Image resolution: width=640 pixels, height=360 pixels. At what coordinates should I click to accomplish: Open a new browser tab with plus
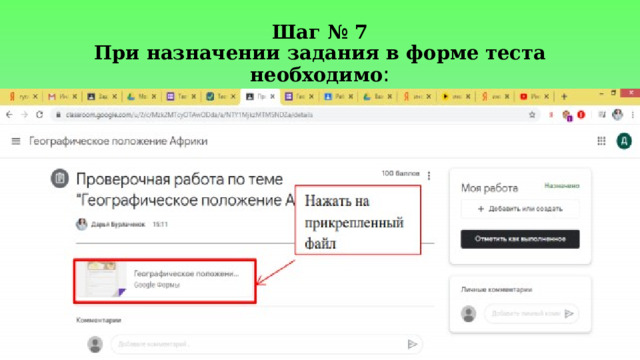(564, 97)
